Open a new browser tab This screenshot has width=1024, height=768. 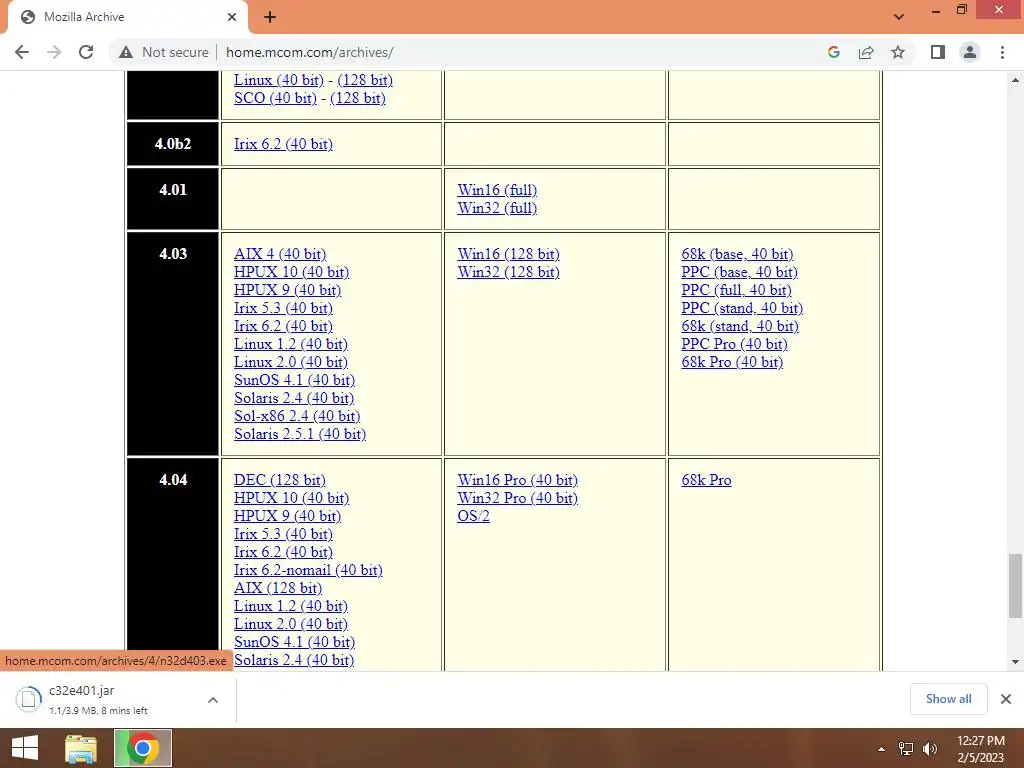point(270,17)
